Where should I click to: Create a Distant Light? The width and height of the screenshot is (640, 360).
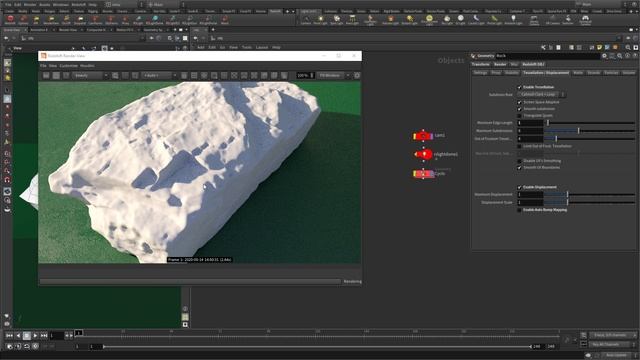(x=409, y=20)
